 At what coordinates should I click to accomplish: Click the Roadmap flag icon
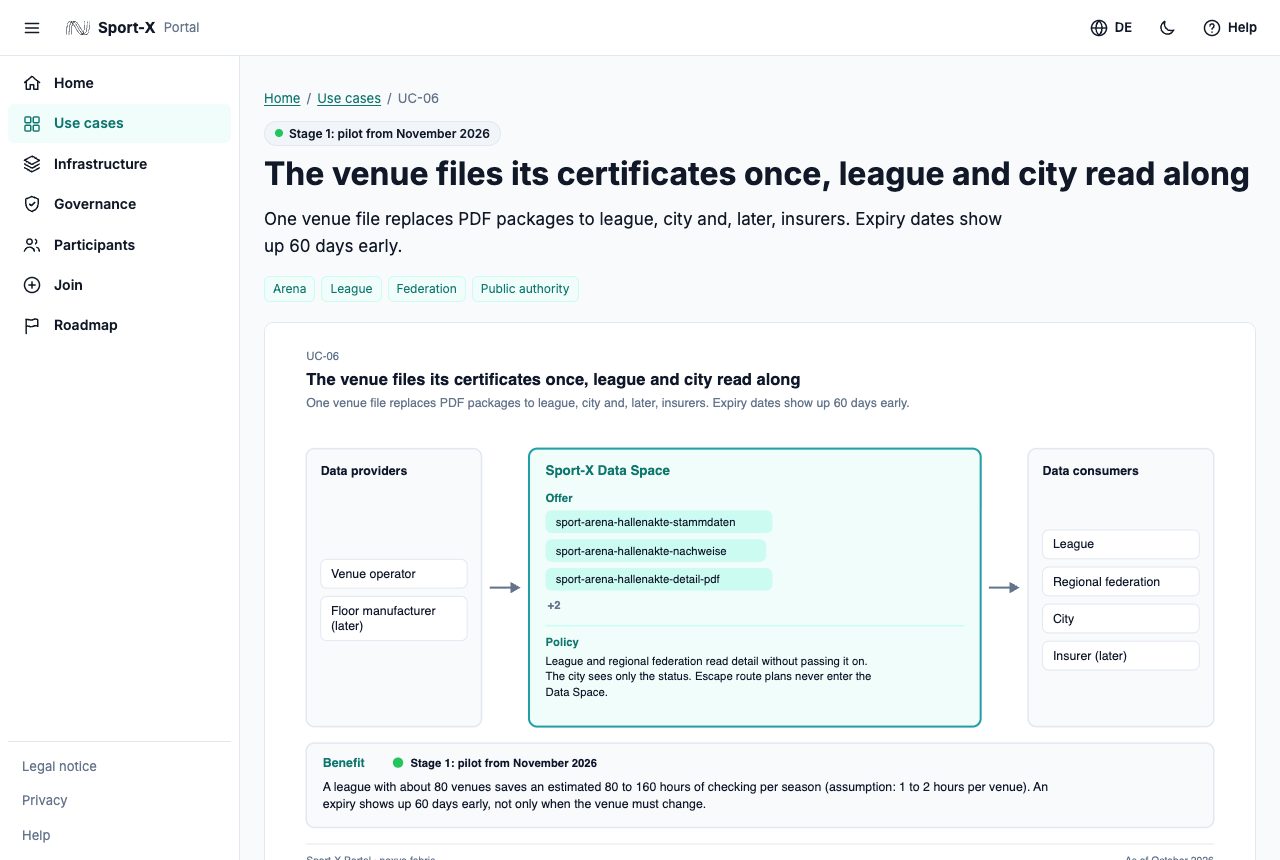[x=32, y=325]
